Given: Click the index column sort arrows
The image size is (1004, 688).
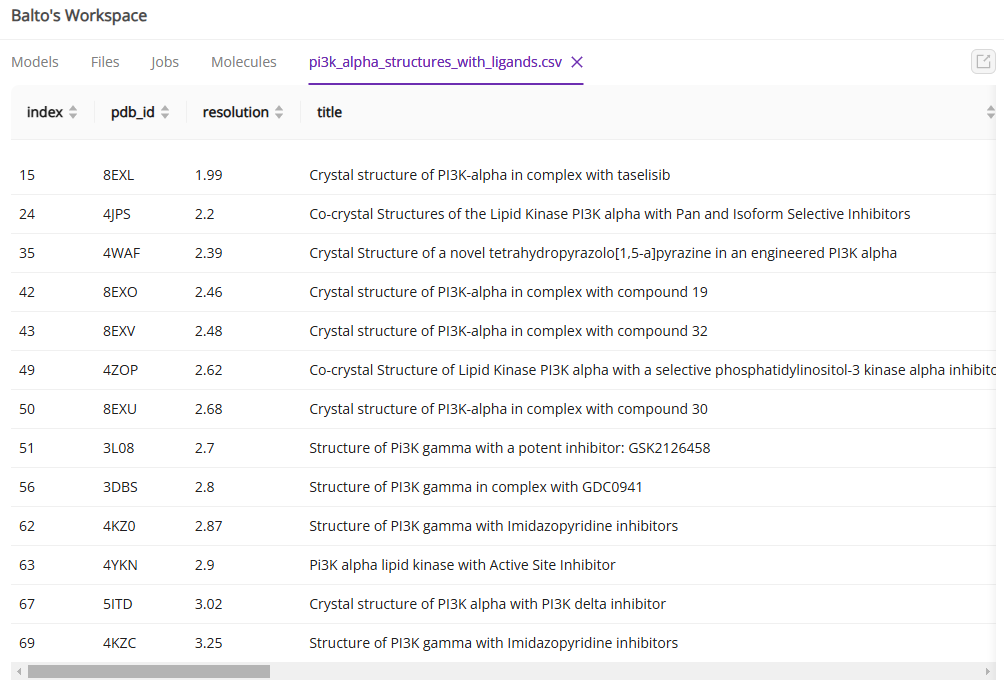Looking at the screenshot, I should (73, 113).
